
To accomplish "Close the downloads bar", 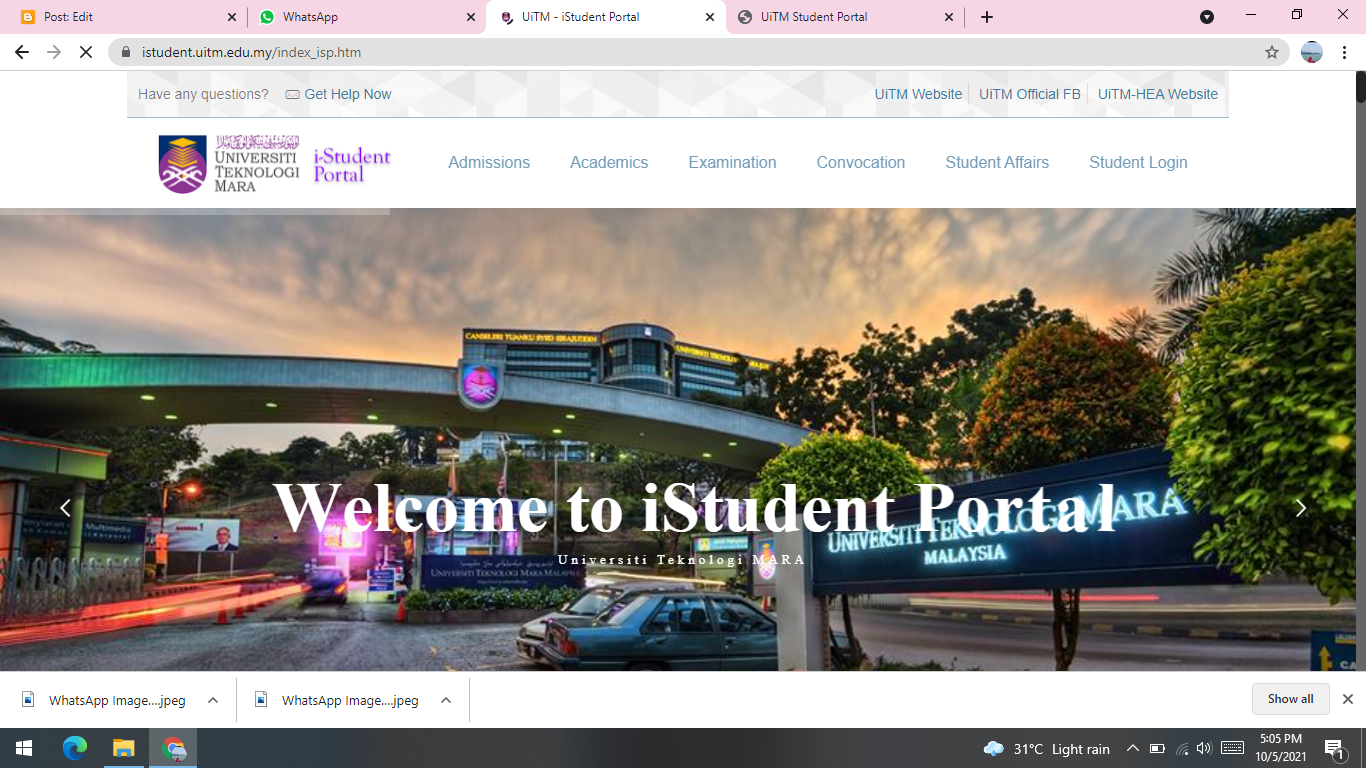I will 1348,699.
